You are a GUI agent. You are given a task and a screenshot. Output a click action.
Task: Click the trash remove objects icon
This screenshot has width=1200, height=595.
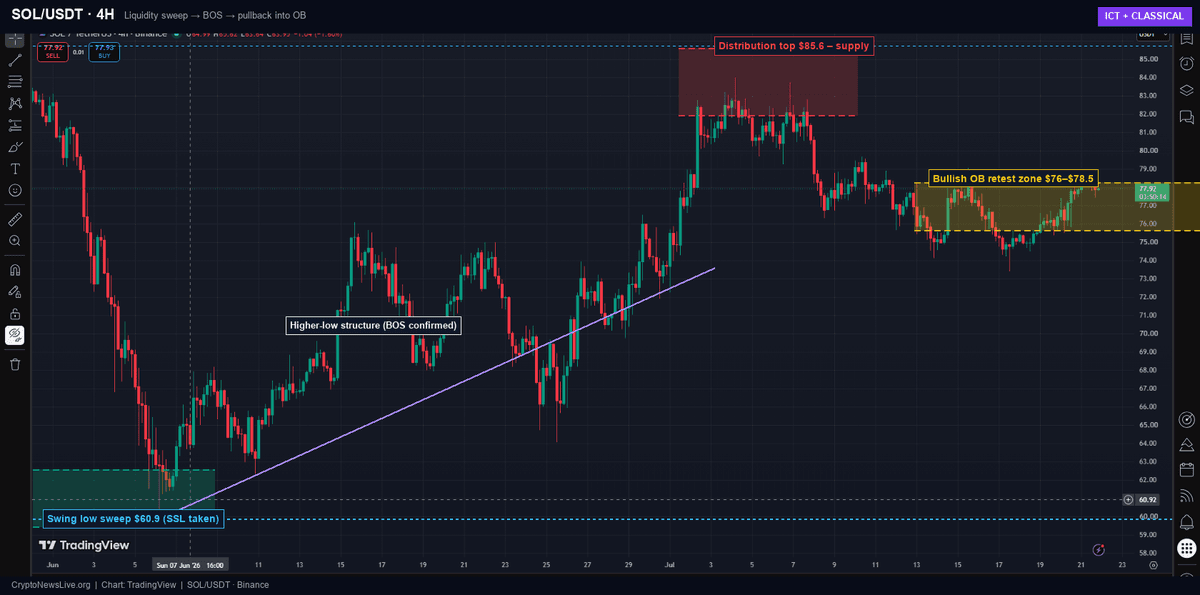click(x=15, y=364)
